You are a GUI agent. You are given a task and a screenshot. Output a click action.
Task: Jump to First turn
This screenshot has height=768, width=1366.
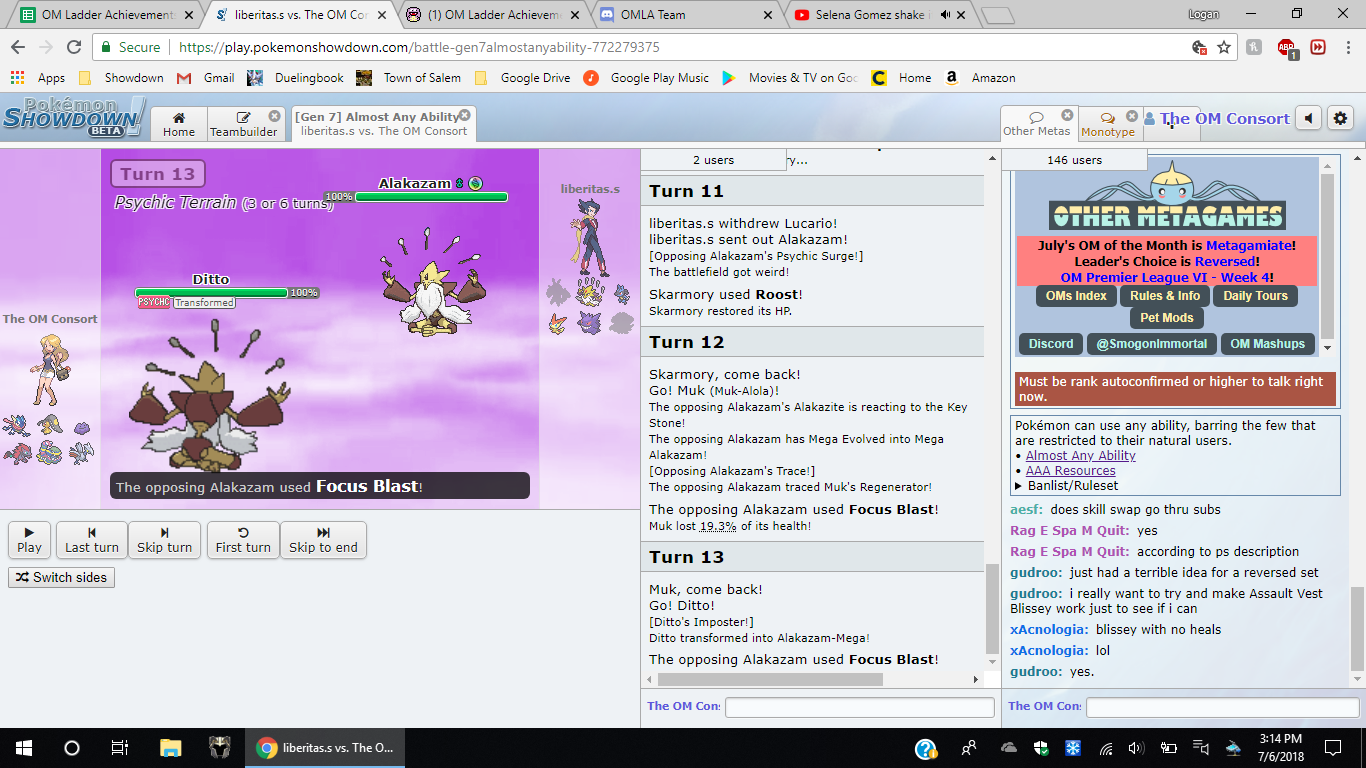click(x=243, y=540)
